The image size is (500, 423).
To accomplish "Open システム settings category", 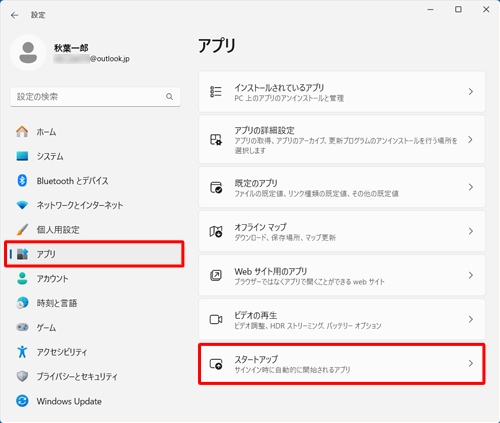I will [94, 156].
